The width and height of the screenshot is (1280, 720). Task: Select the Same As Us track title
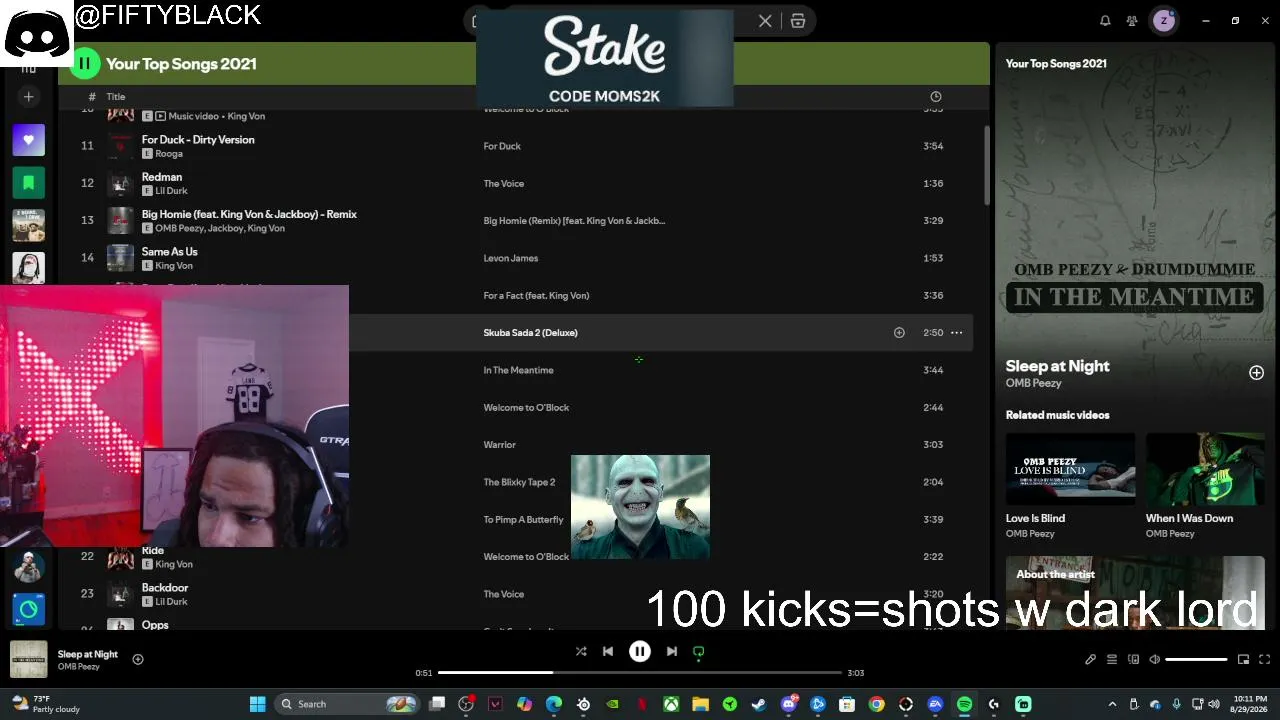click(170, 252)
